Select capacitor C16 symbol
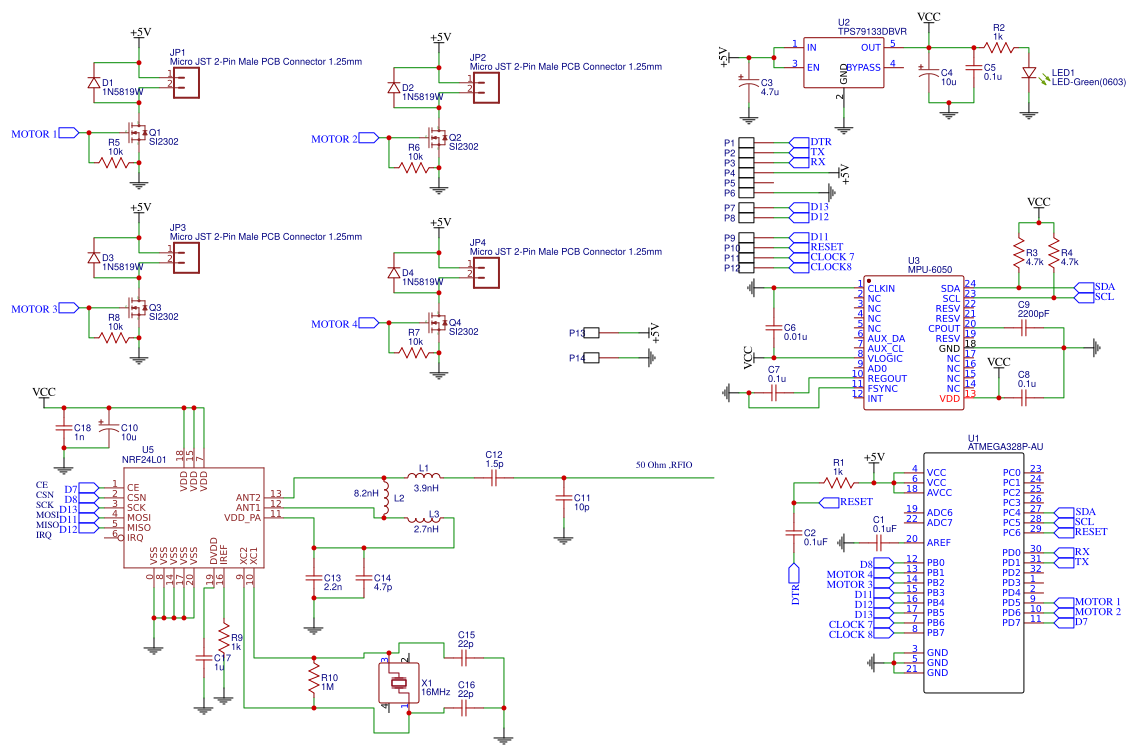The height and width of the screenshot is (754, 1137). tap(464, 708)
